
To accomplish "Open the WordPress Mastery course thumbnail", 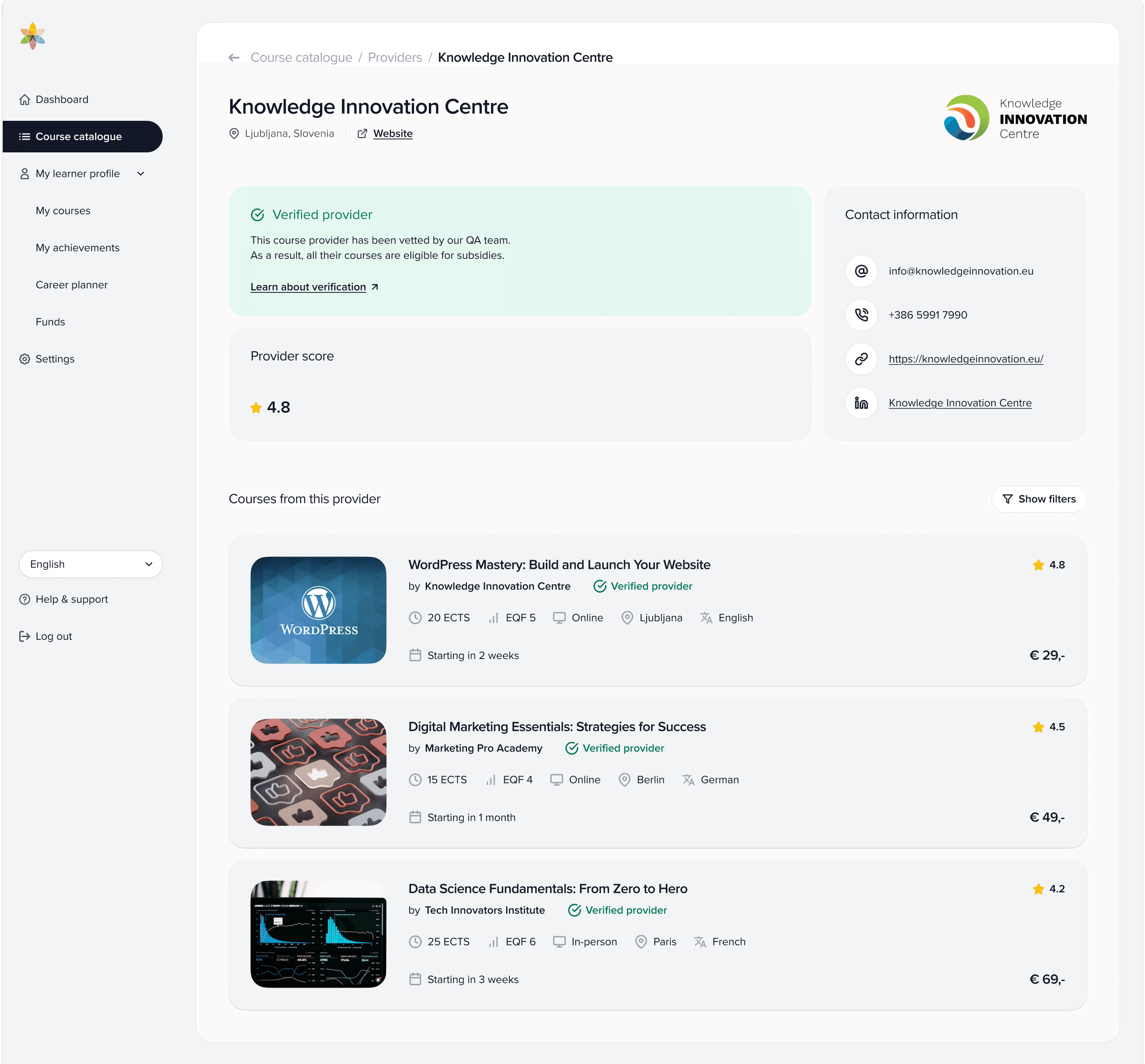I will (x=319, y=610).
